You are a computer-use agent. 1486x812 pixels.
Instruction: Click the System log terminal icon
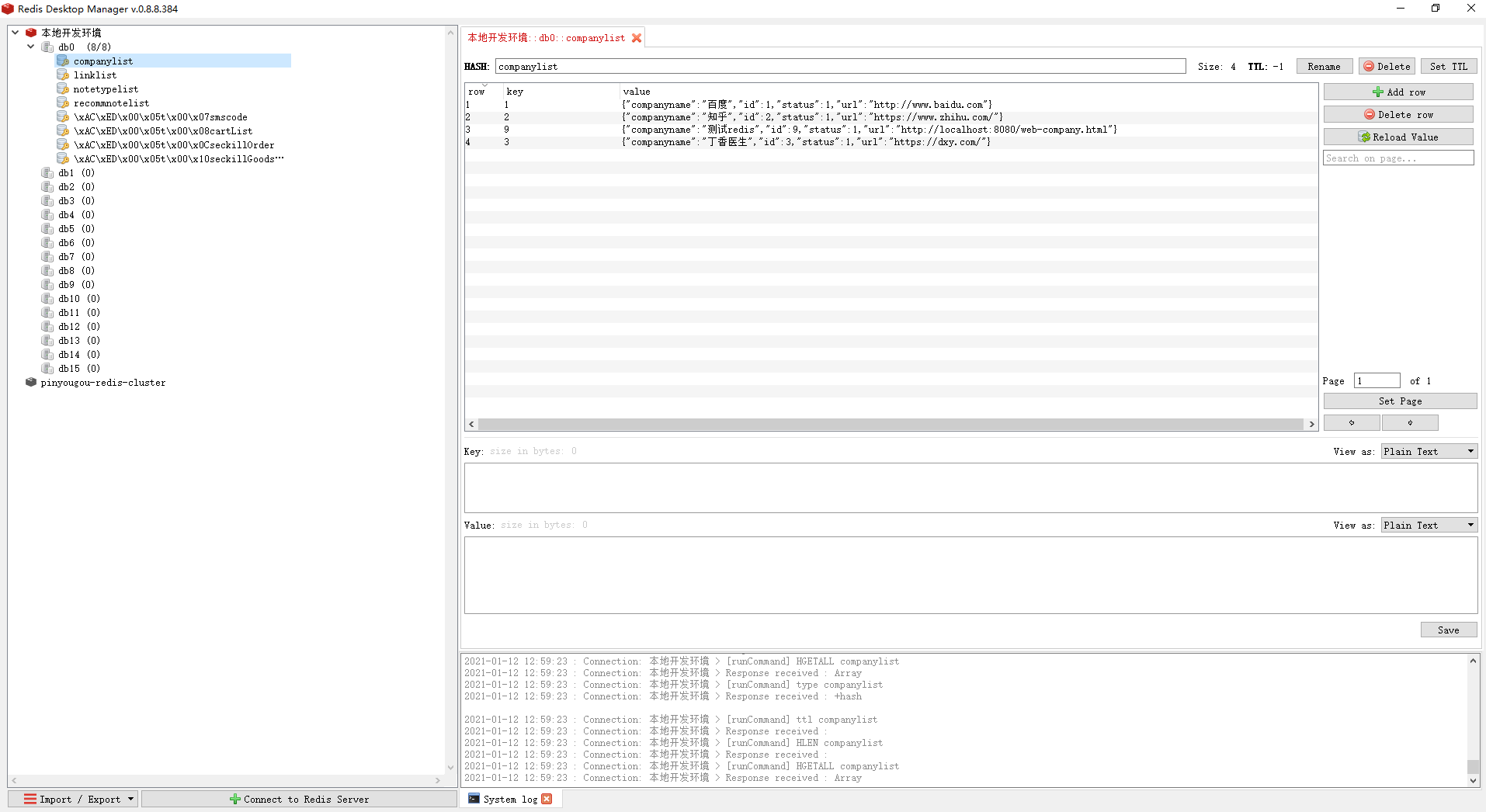click(x=474, y=799)
